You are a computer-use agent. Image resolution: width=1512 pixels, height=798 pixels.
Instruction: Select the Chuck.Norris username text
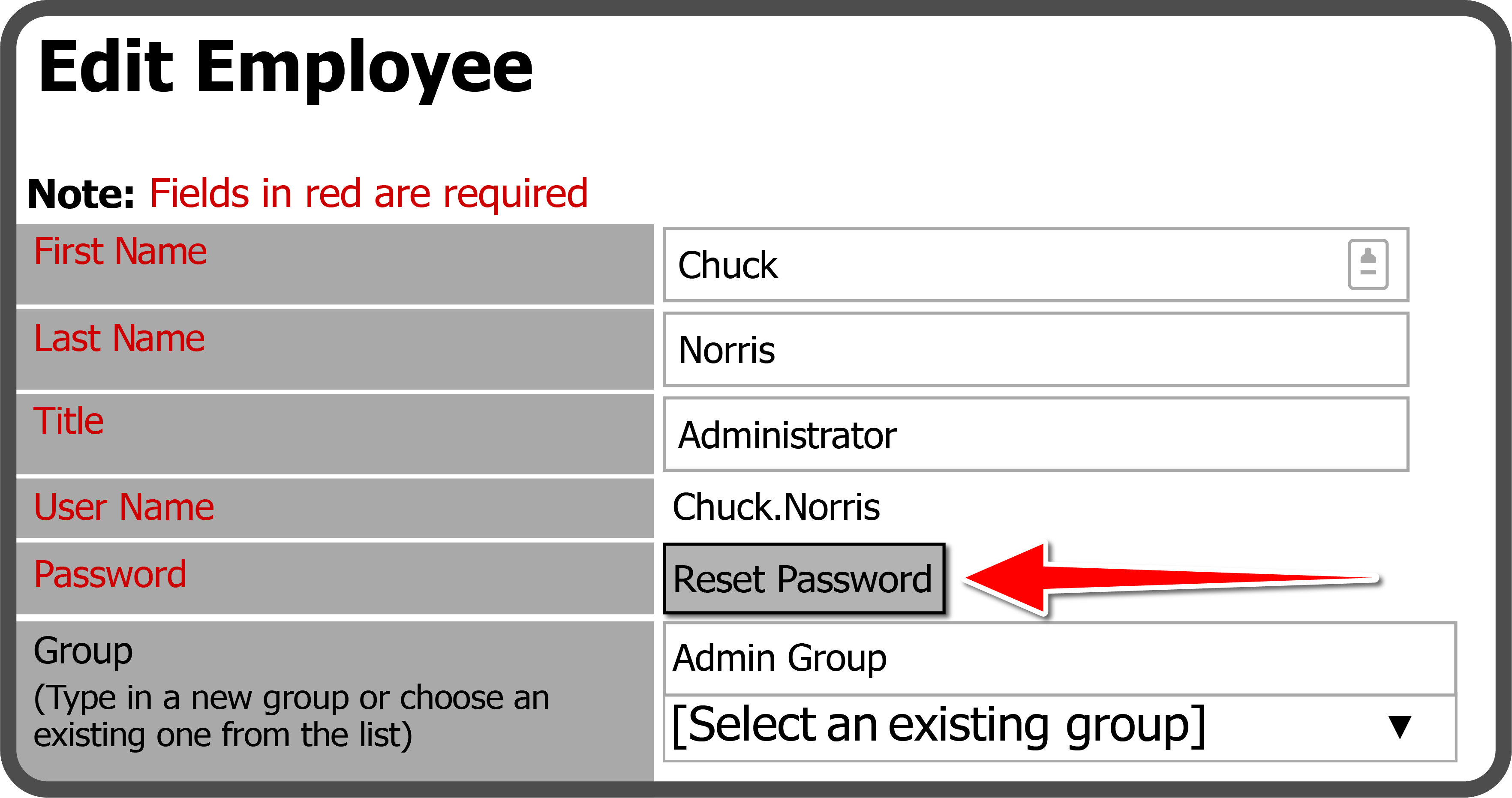(776, 507)
